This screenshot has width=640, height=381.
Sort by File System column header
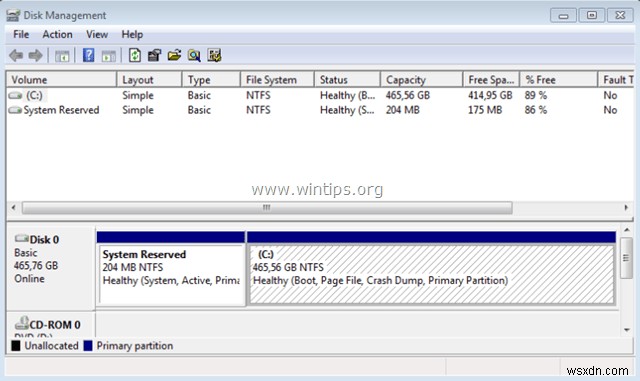tap(278, 80)
